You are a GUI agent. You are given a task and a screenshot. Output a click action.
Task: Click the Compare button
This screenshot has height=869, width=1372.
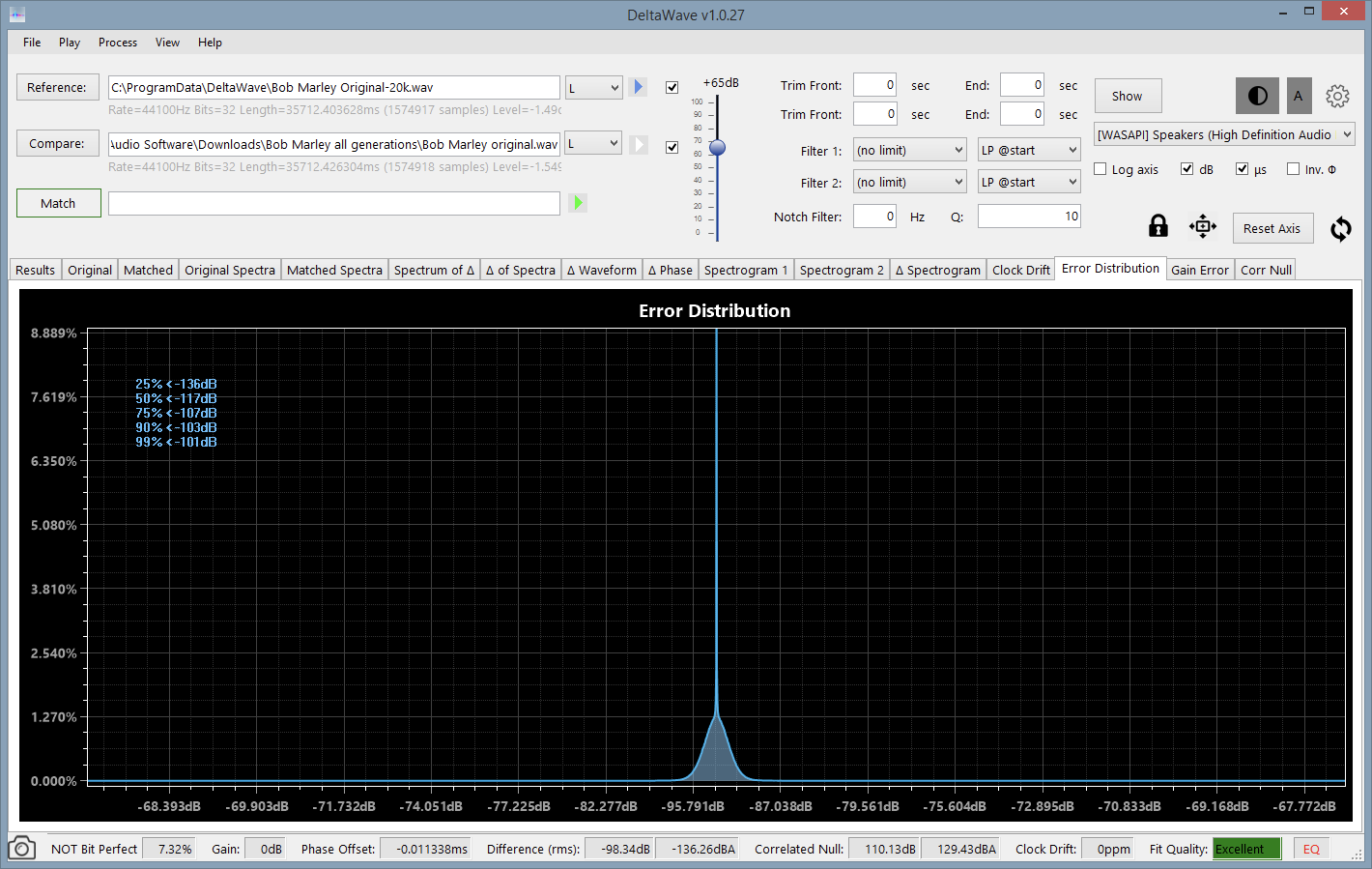57,143
